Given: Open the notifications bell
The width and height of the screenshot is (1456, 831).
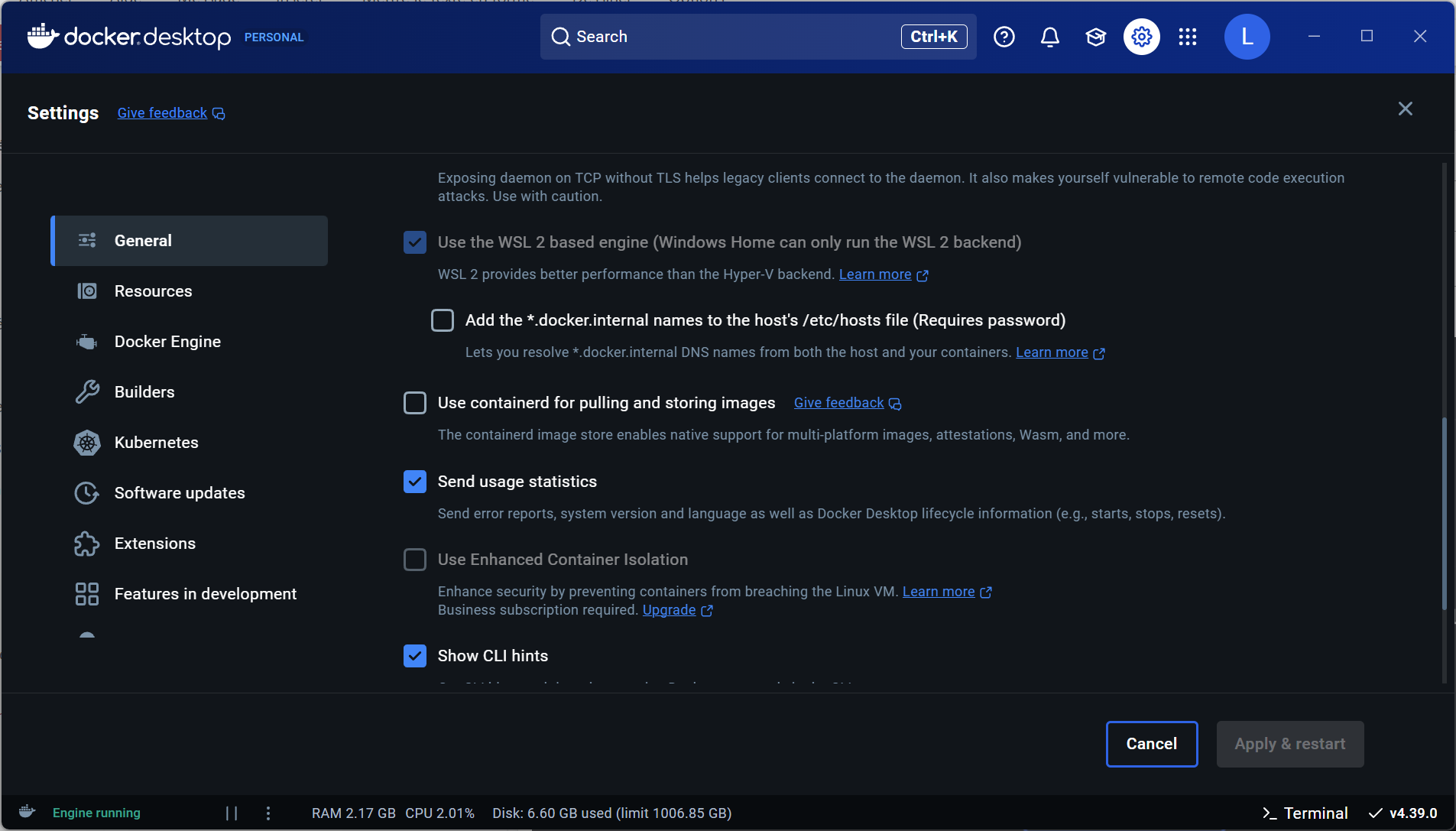Looking at the screenshot, I should [x=1050, y=37].
